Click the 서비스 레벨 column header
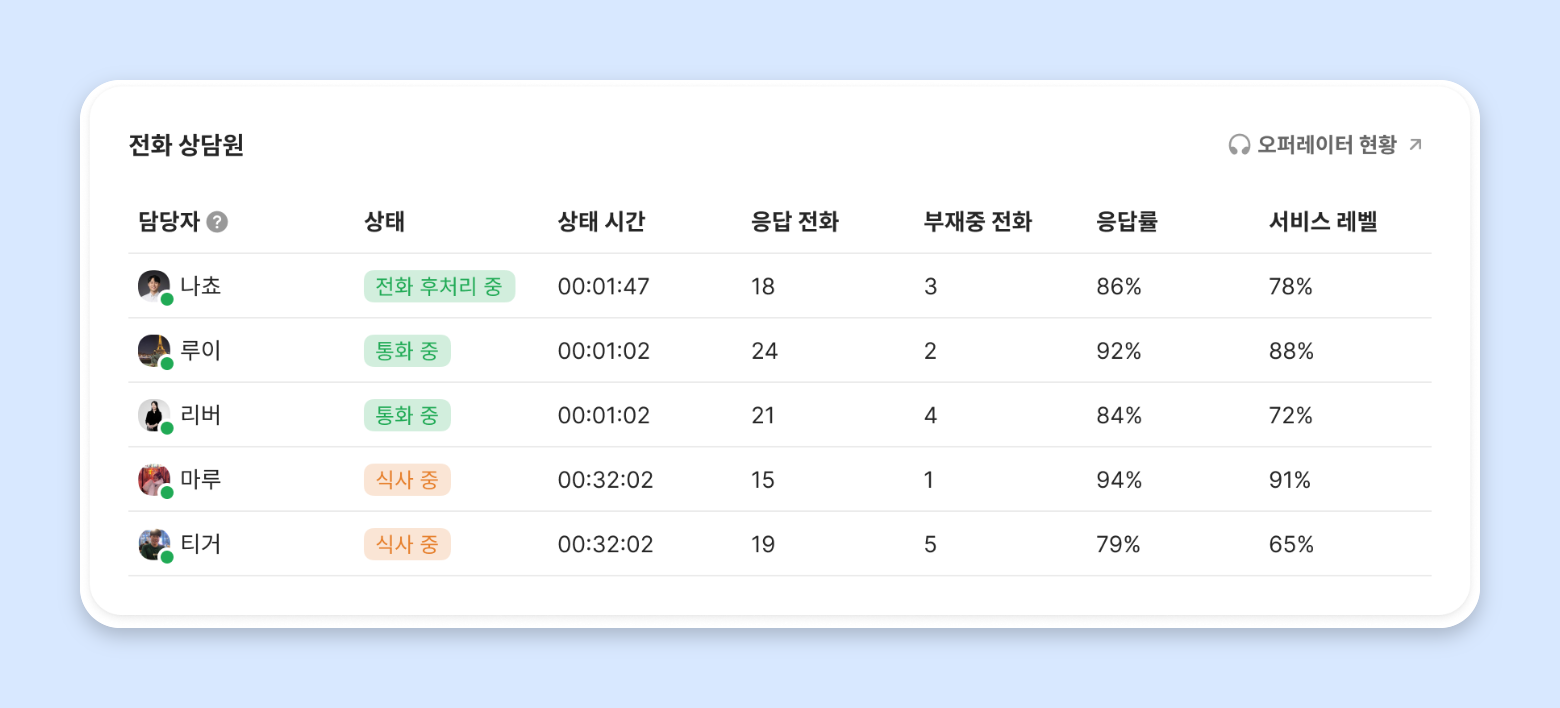Screen dimensions: 1560x708 [x=1324, y=222]
